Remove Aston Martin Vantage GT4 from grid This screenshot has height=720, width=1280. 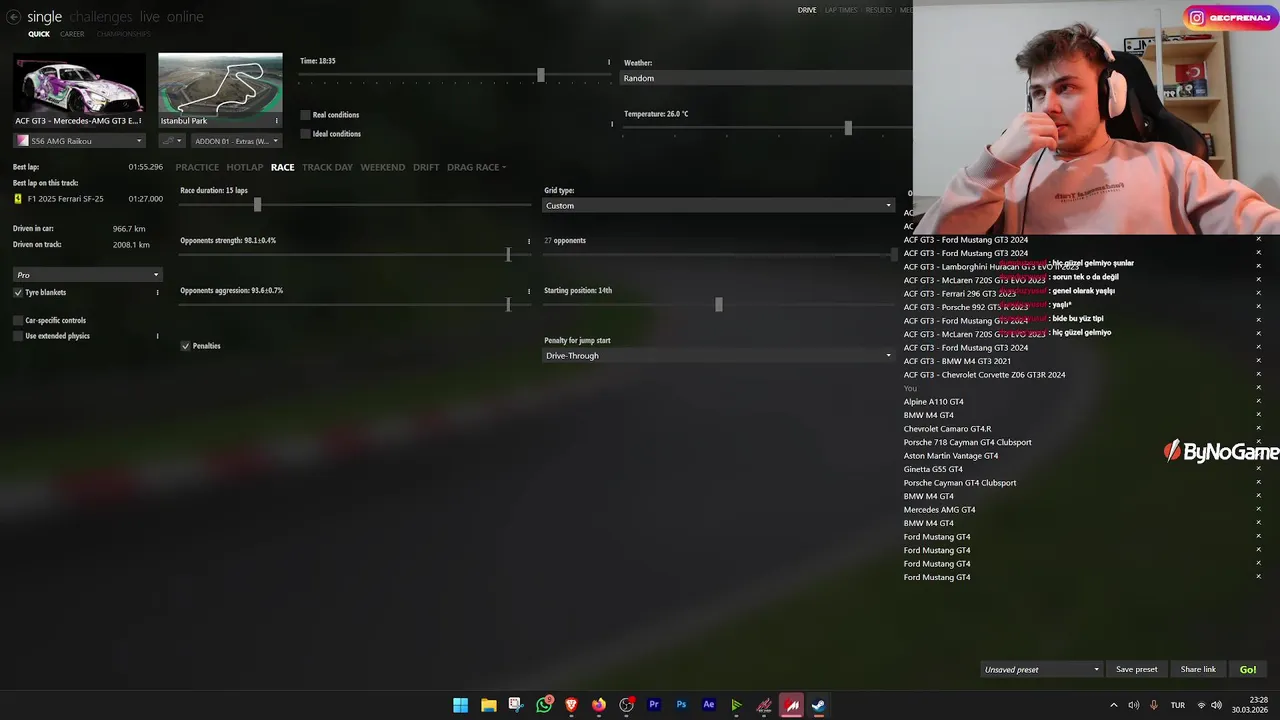[1259, 456]
